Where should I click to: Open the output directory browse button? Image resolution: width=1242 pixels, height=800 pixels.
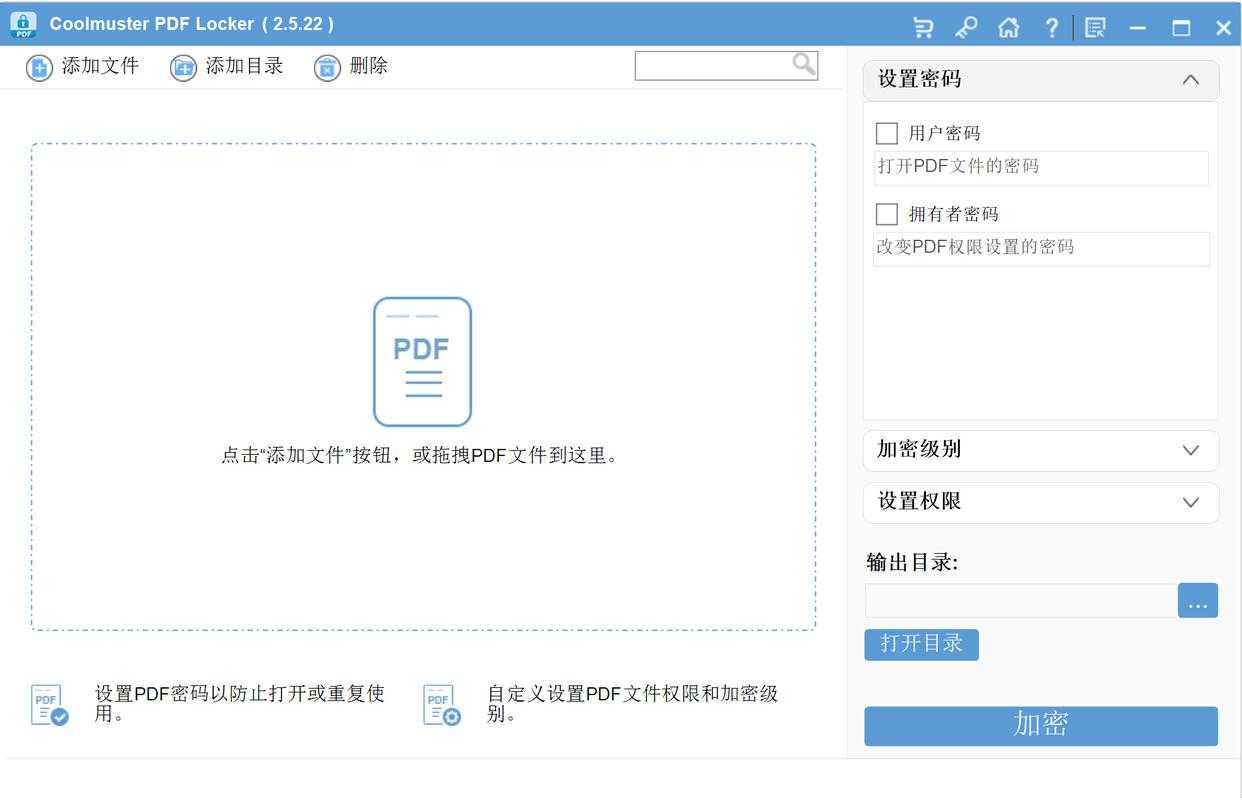coord(1197,600)
